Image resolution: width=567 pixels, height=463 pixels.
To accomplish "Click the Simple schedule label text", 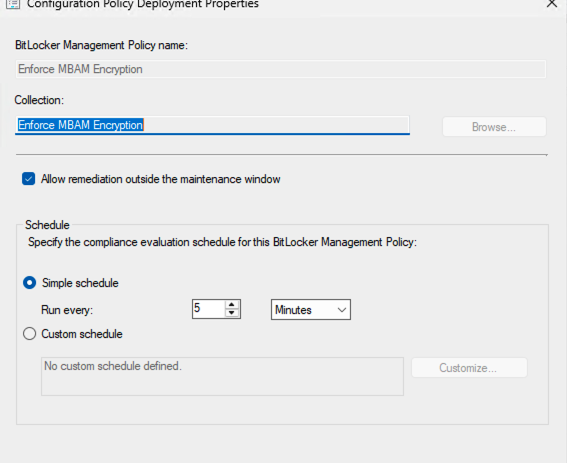I will coord(80,283).
